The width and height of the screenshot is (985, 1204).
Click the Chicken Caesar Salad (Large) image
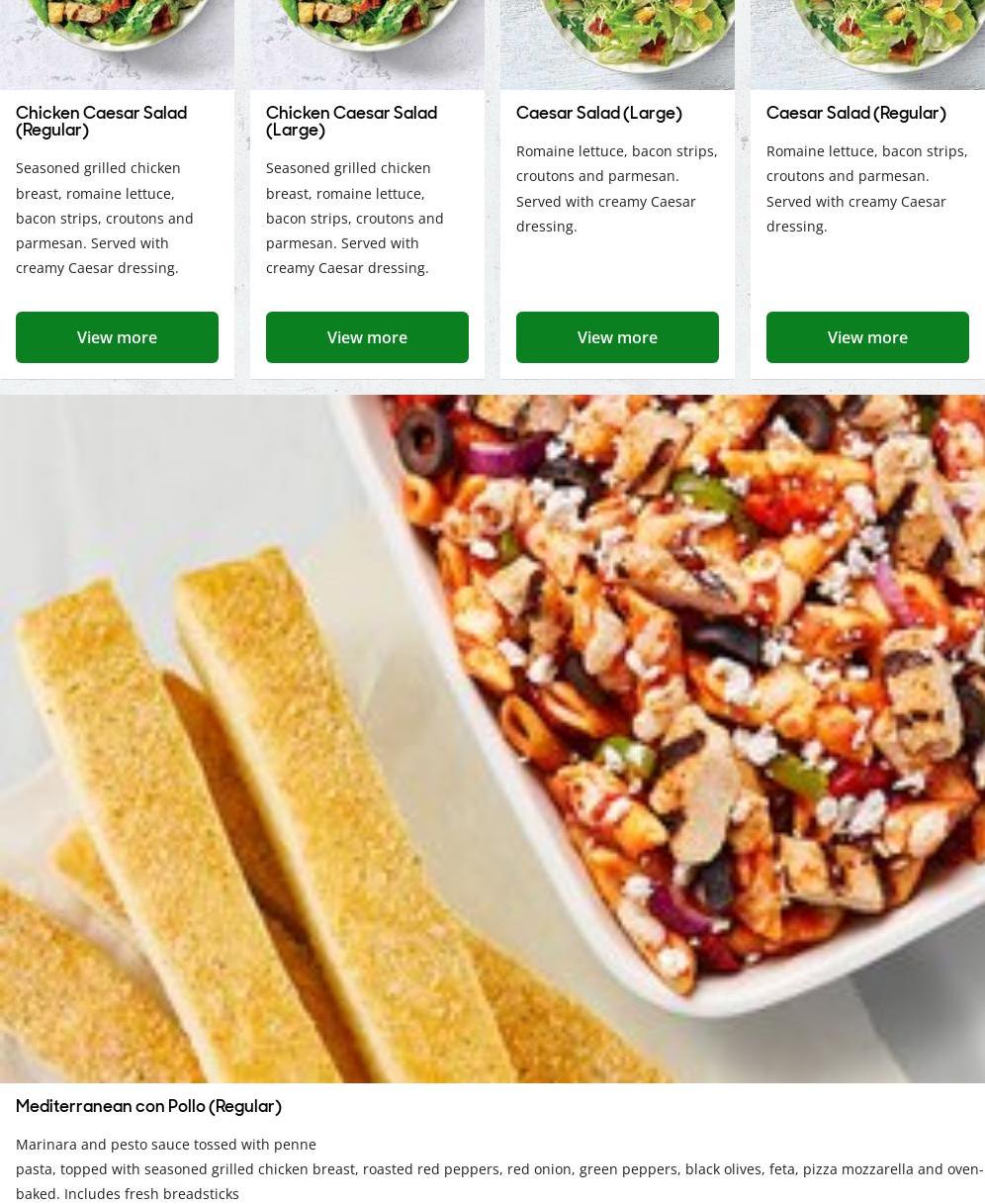point(367,45)
